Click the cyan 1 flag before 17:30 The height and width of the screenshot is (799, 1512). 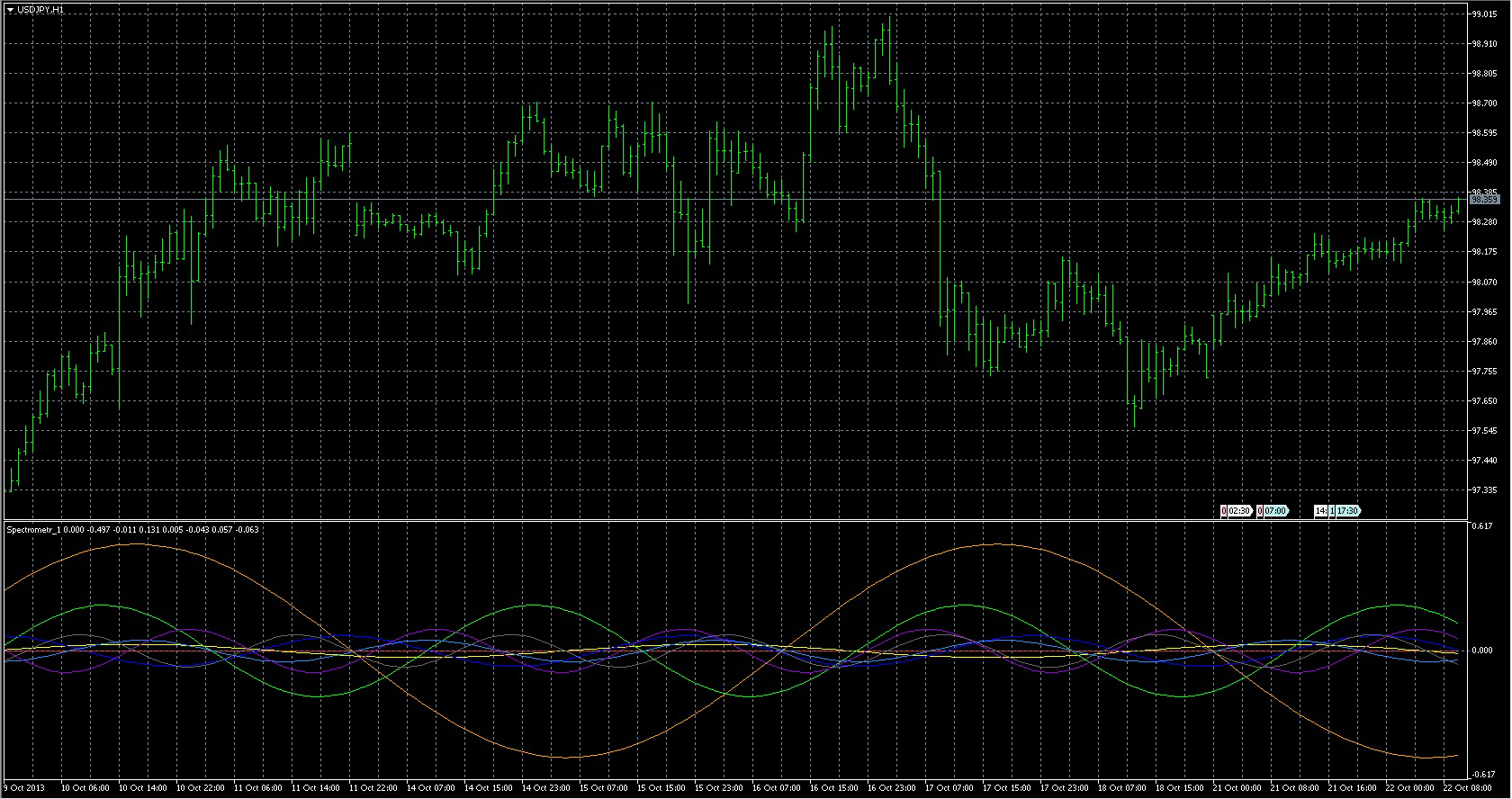[1332, 511]
